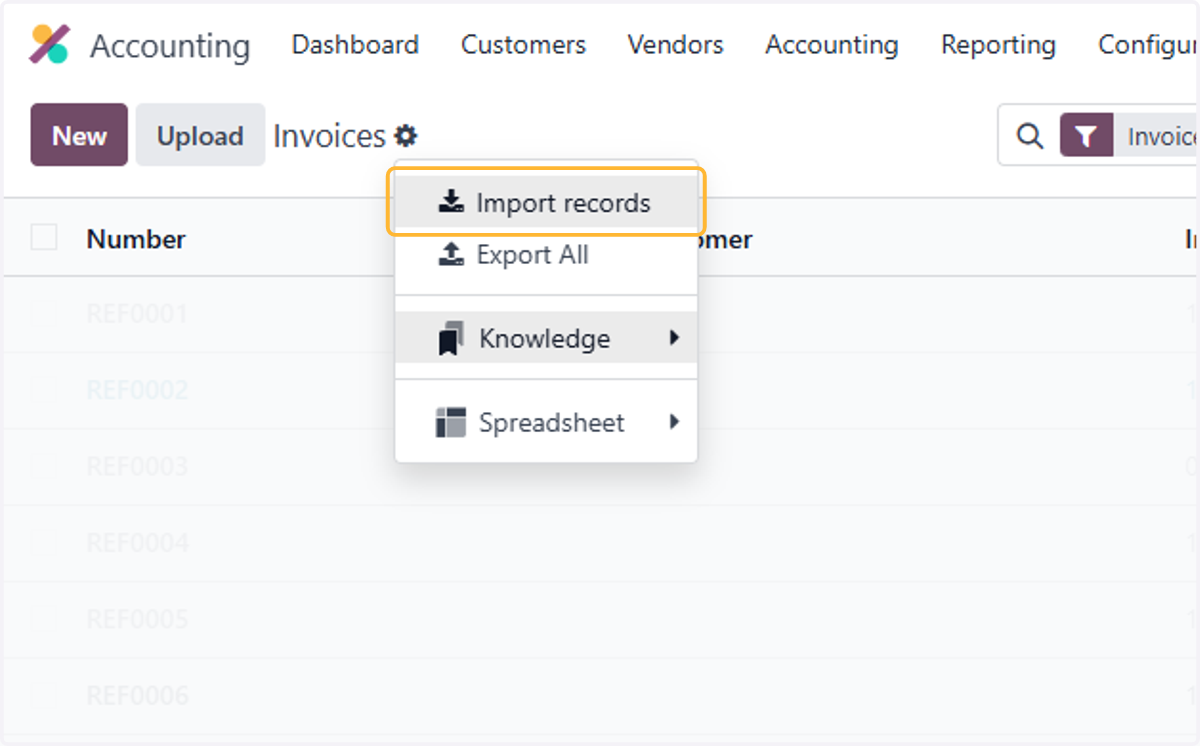This screenshot has height=746, width=1200.
Task: Sort by the Number column header
Action: (x=136, y=239)
